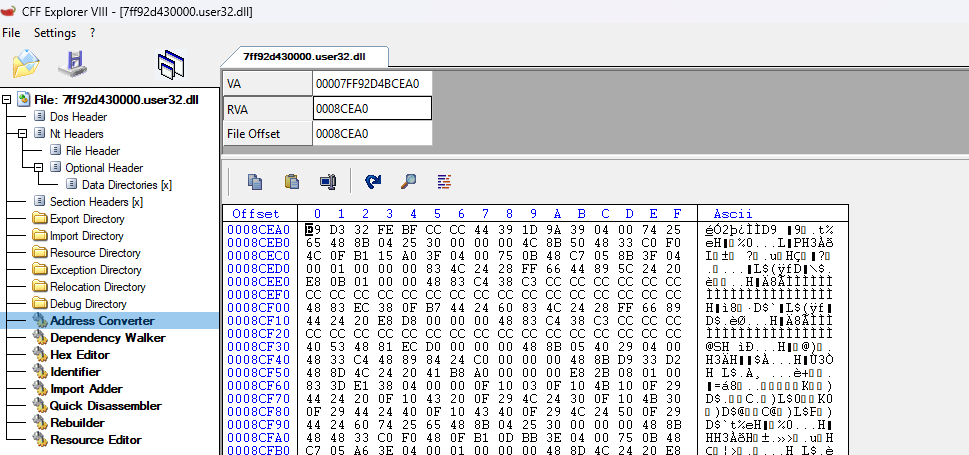The height and width of the screenshot is (455, 969).
Task: Click the File Offset label cell
Action: tap(267, 134)
